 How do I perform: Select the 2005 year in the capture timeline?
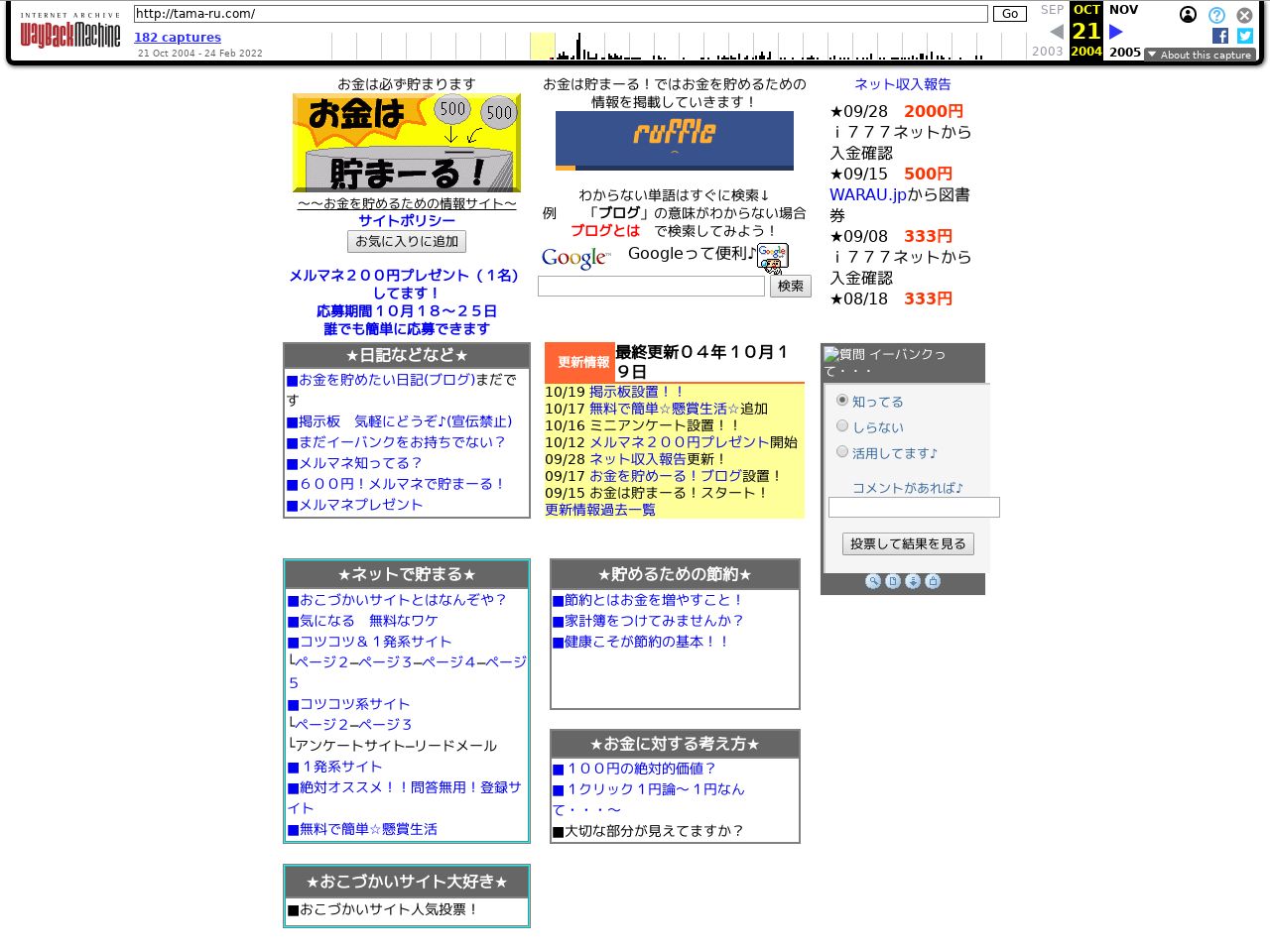point(1124,53)
